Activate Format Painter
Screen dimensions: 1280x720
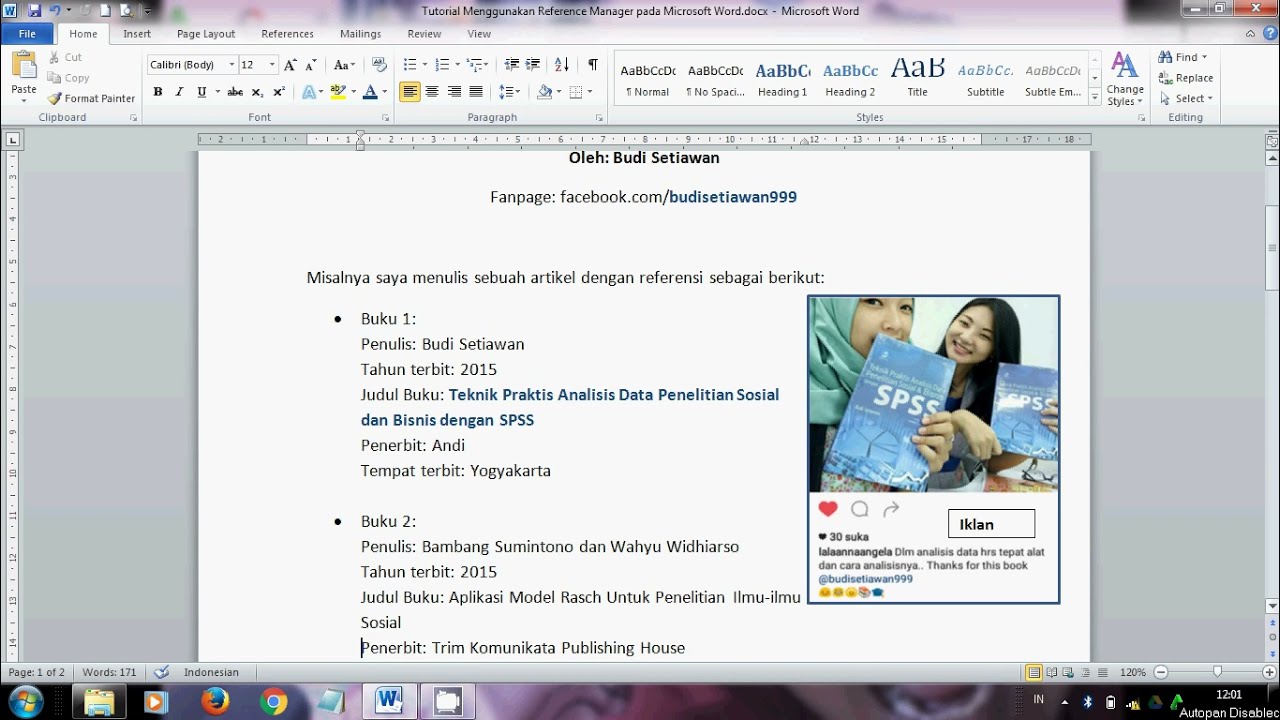[90, 98]
